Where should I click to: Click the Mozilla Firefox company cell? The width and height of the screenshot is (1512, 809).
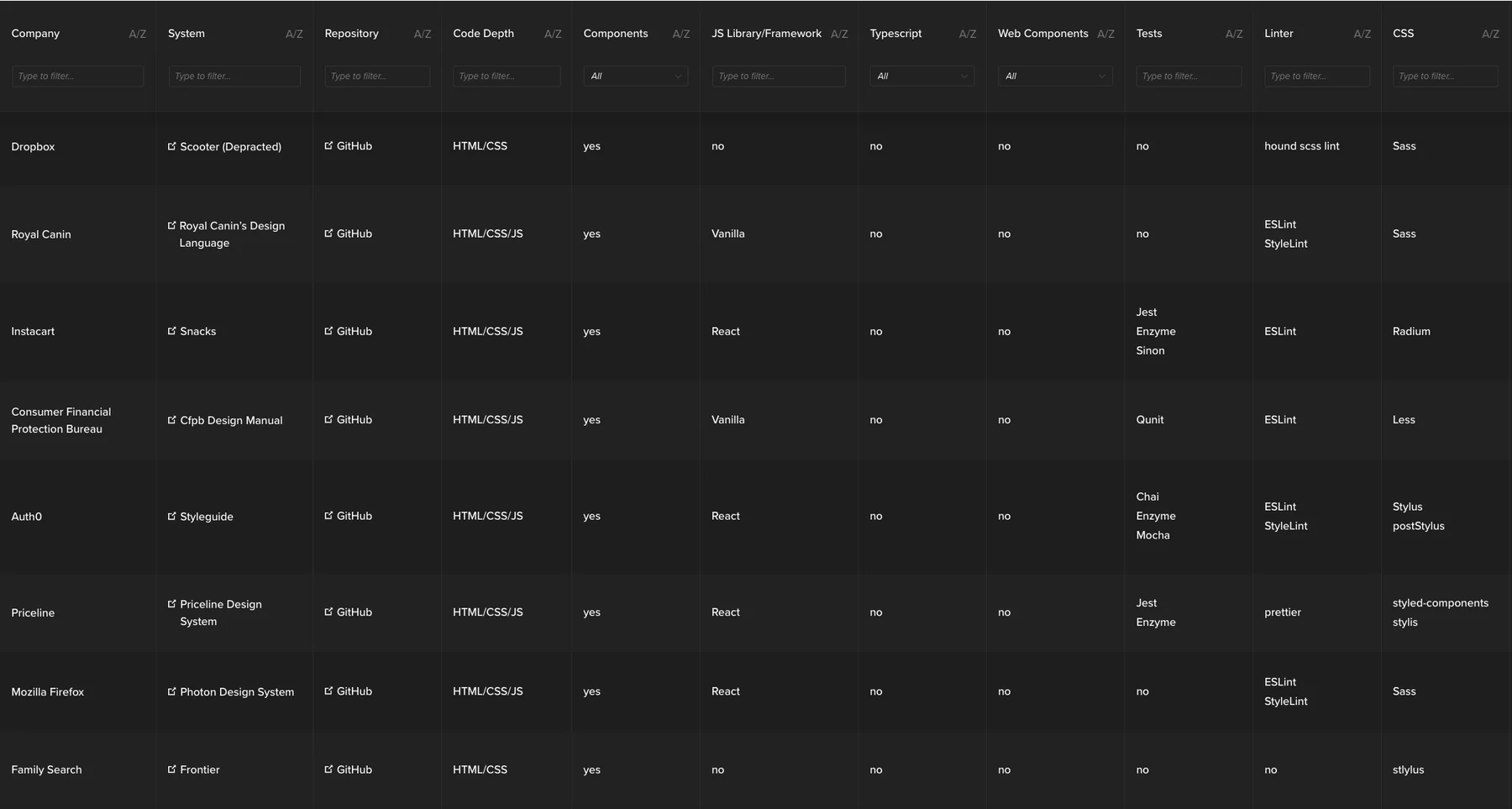48,691
